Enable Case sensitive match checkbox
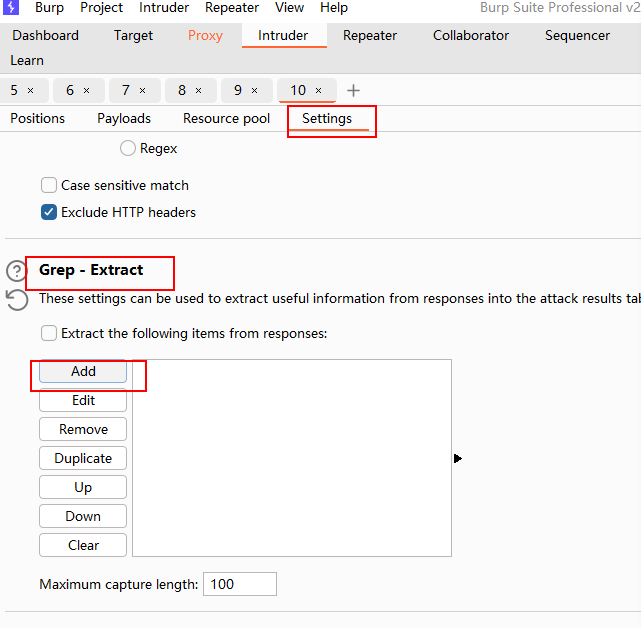The height and width of the screenshot is (628, 641). (x=49, y=185)
